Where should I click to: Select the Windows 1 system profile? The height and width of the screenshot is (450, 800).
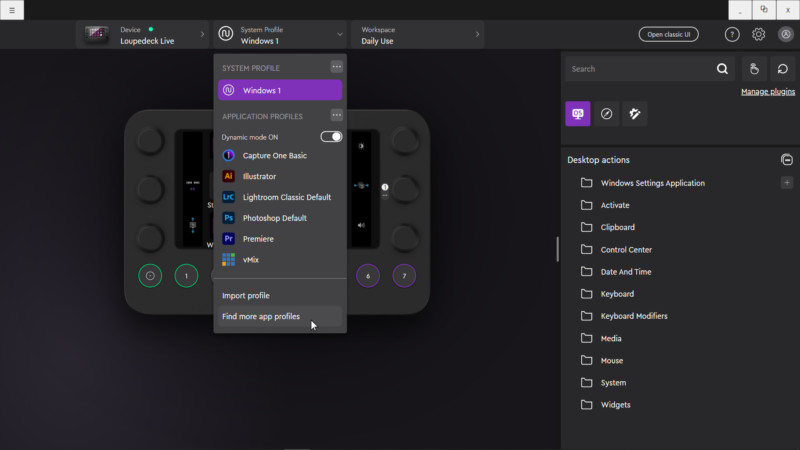[x=280, y=90]
